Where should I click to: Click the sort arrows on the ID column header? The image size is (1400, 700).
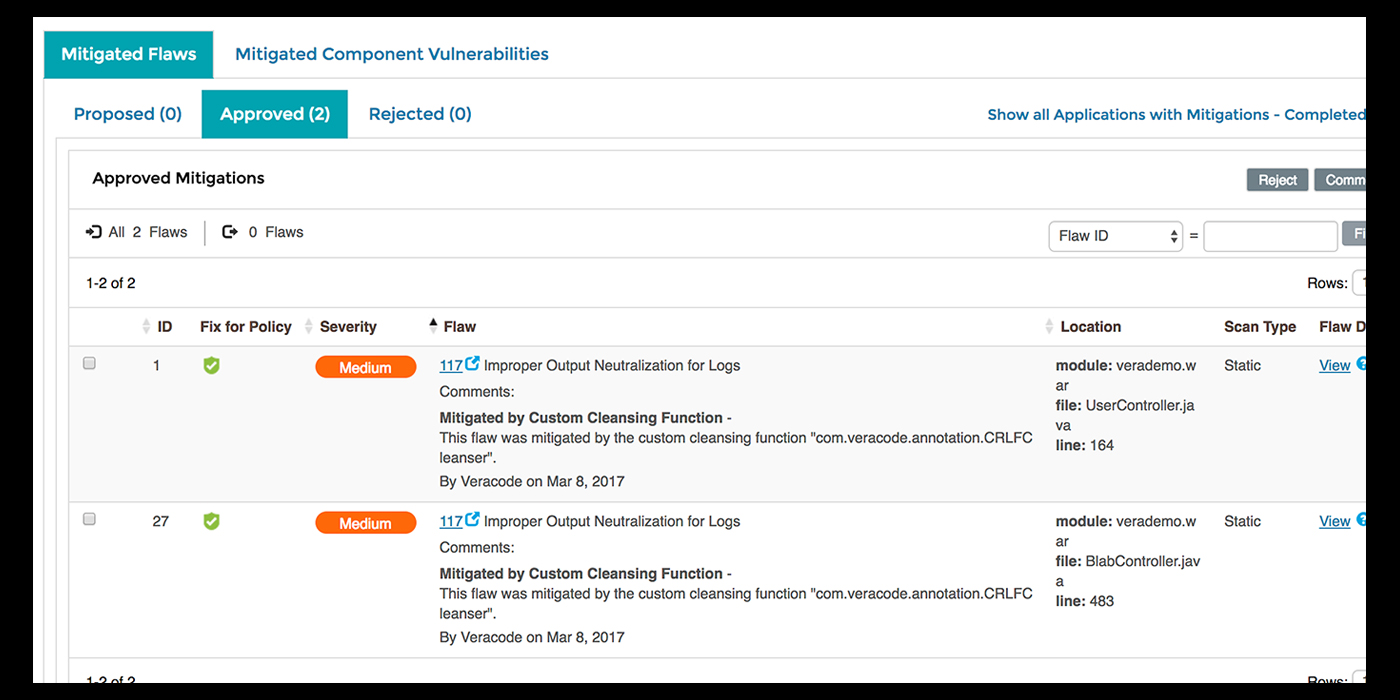[x=146, y=326]
